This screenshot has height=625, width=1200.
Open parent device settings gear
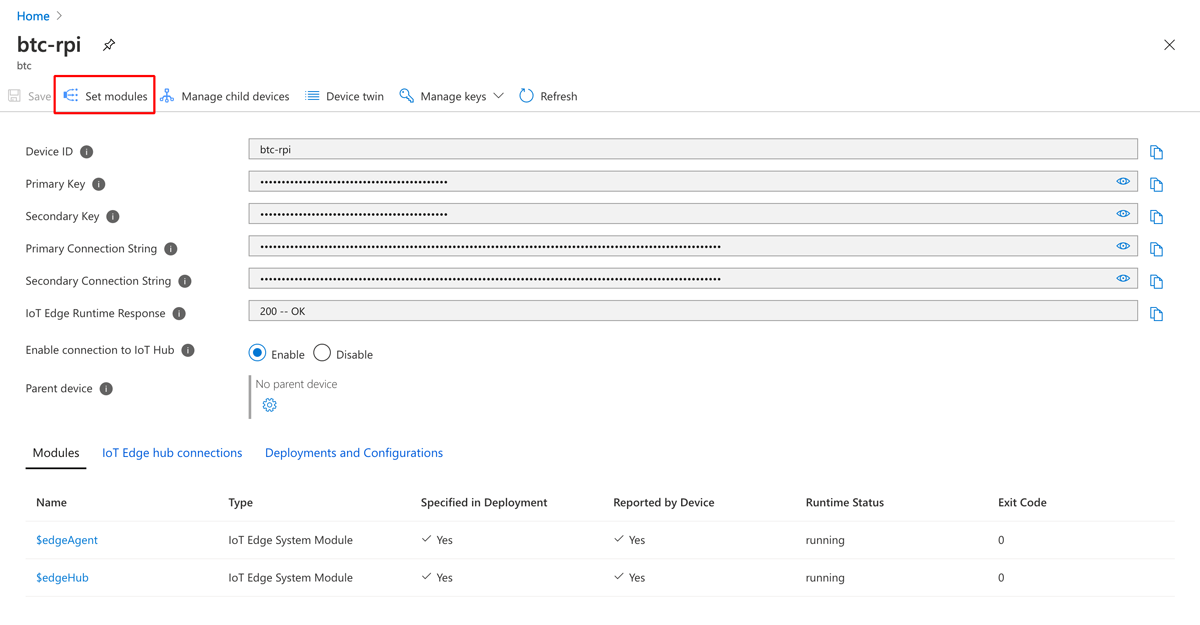(x=269, y=405)
